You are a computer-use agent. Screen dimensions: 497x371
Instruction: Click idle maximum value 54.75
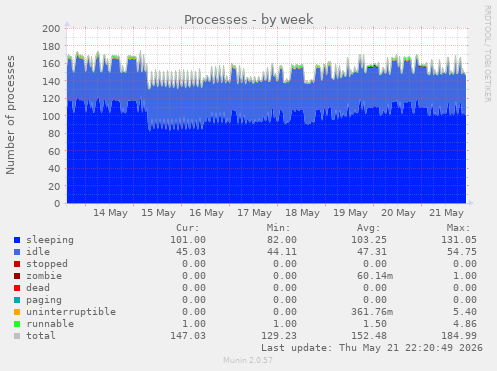coord(462,252)
